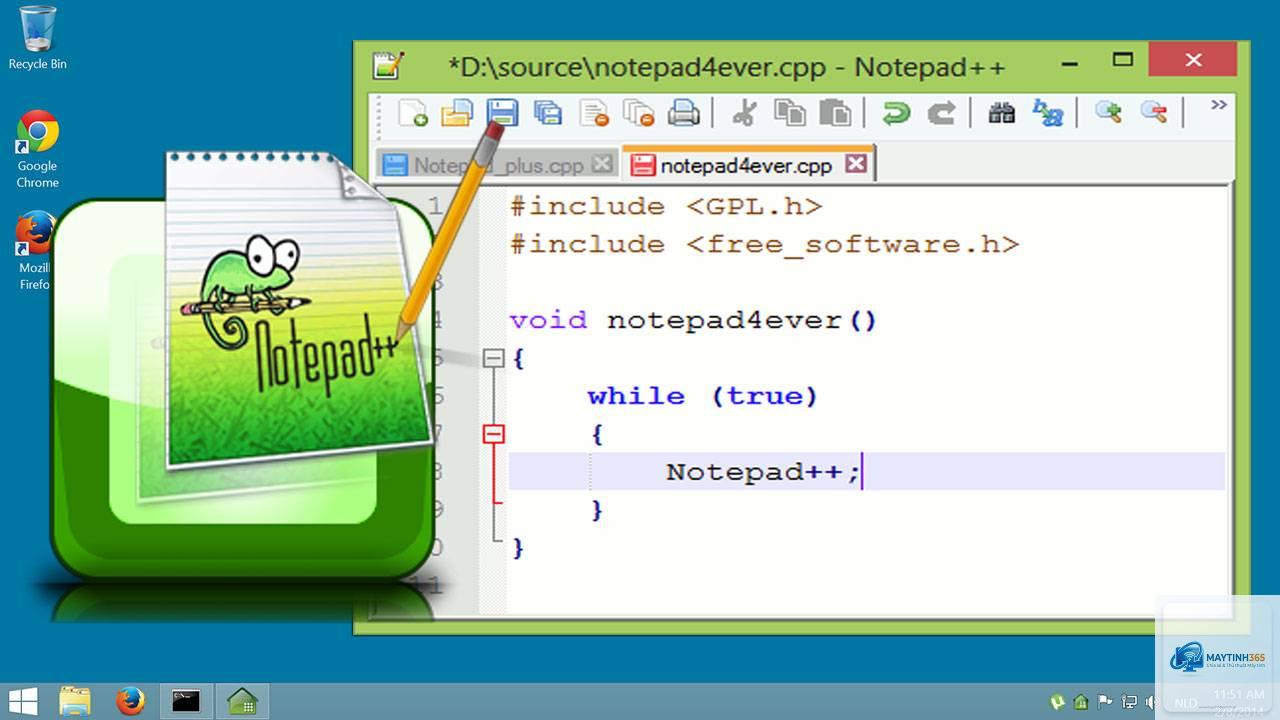Image resolution: width=1280 pixels, height=720 pixels.
Task: Click the green Undo arrow
Action: click(896, 112)
